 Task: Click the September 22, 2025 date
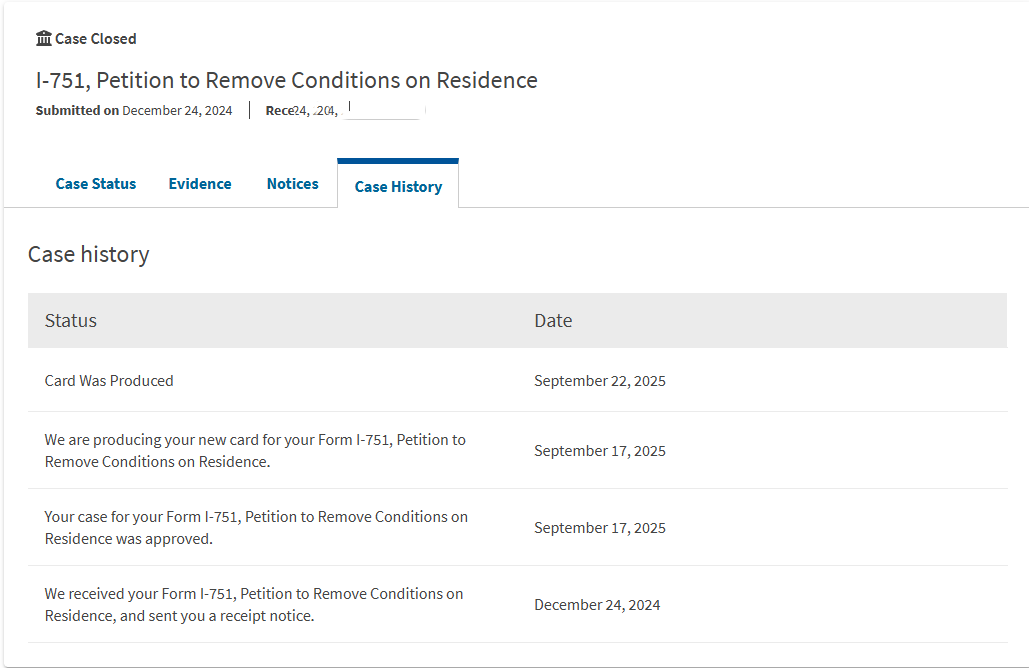click(600, 381)
